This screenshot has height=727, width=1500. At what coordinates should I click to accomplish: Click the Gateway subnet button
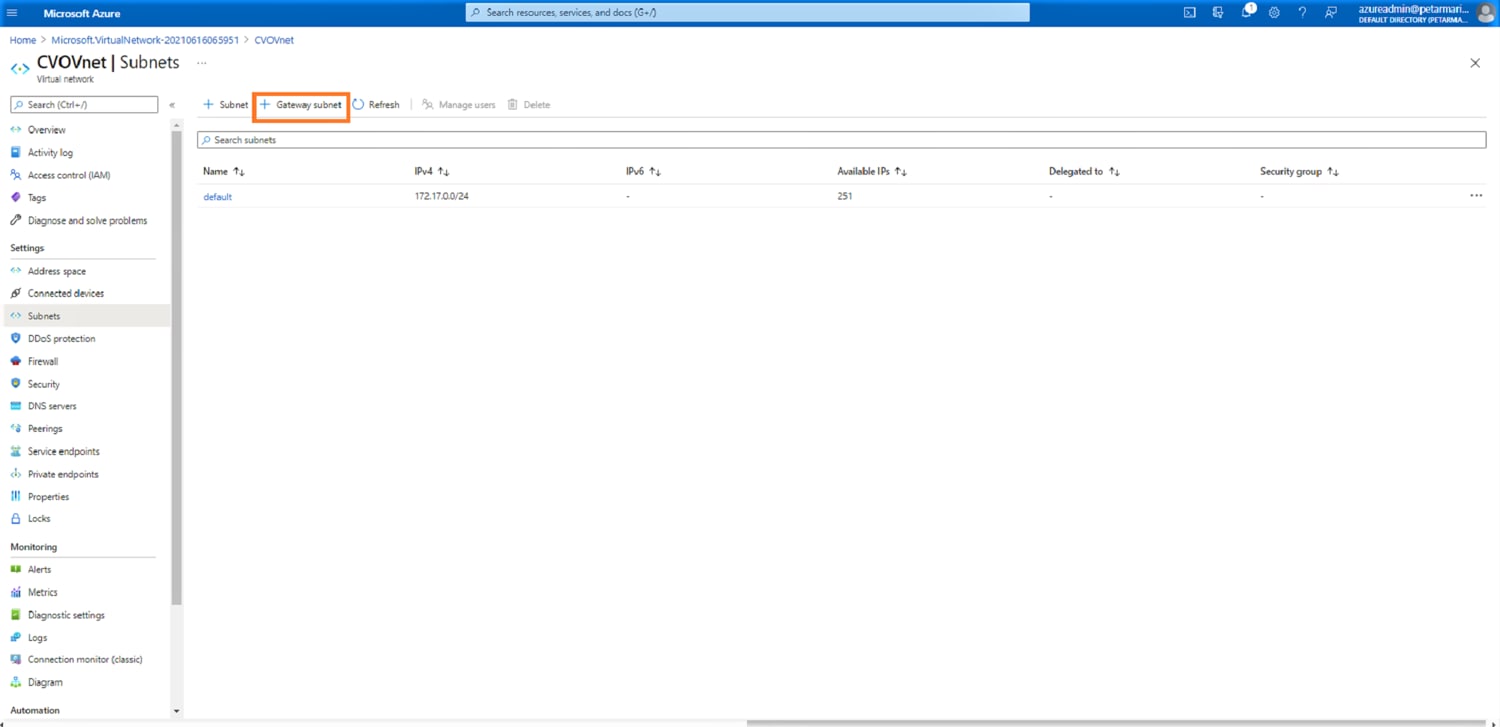(x=301, y=105)
